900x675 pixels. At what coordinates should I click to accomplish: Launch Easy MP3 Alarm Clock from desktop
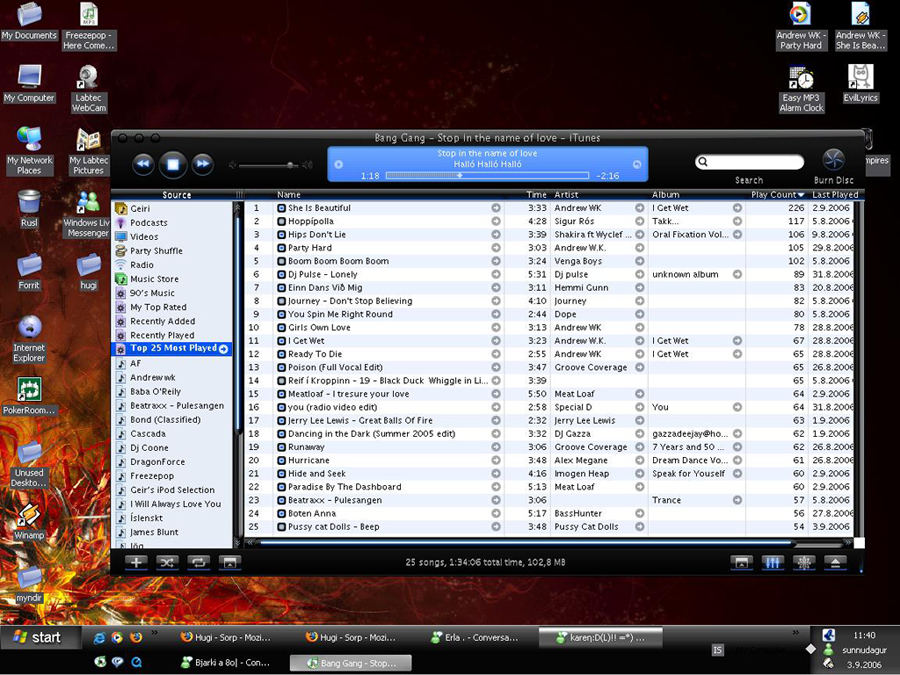[801, 88]
